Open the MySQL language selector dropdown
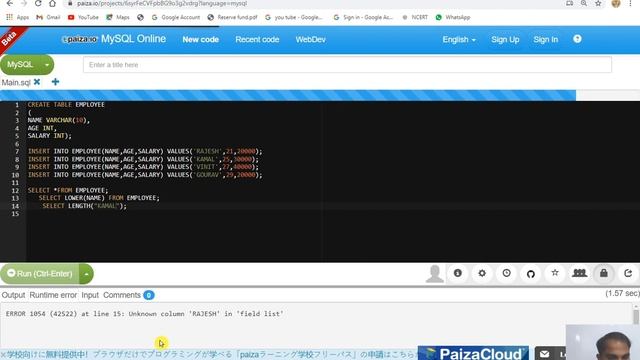640x360 pixels. click(27, 64)
